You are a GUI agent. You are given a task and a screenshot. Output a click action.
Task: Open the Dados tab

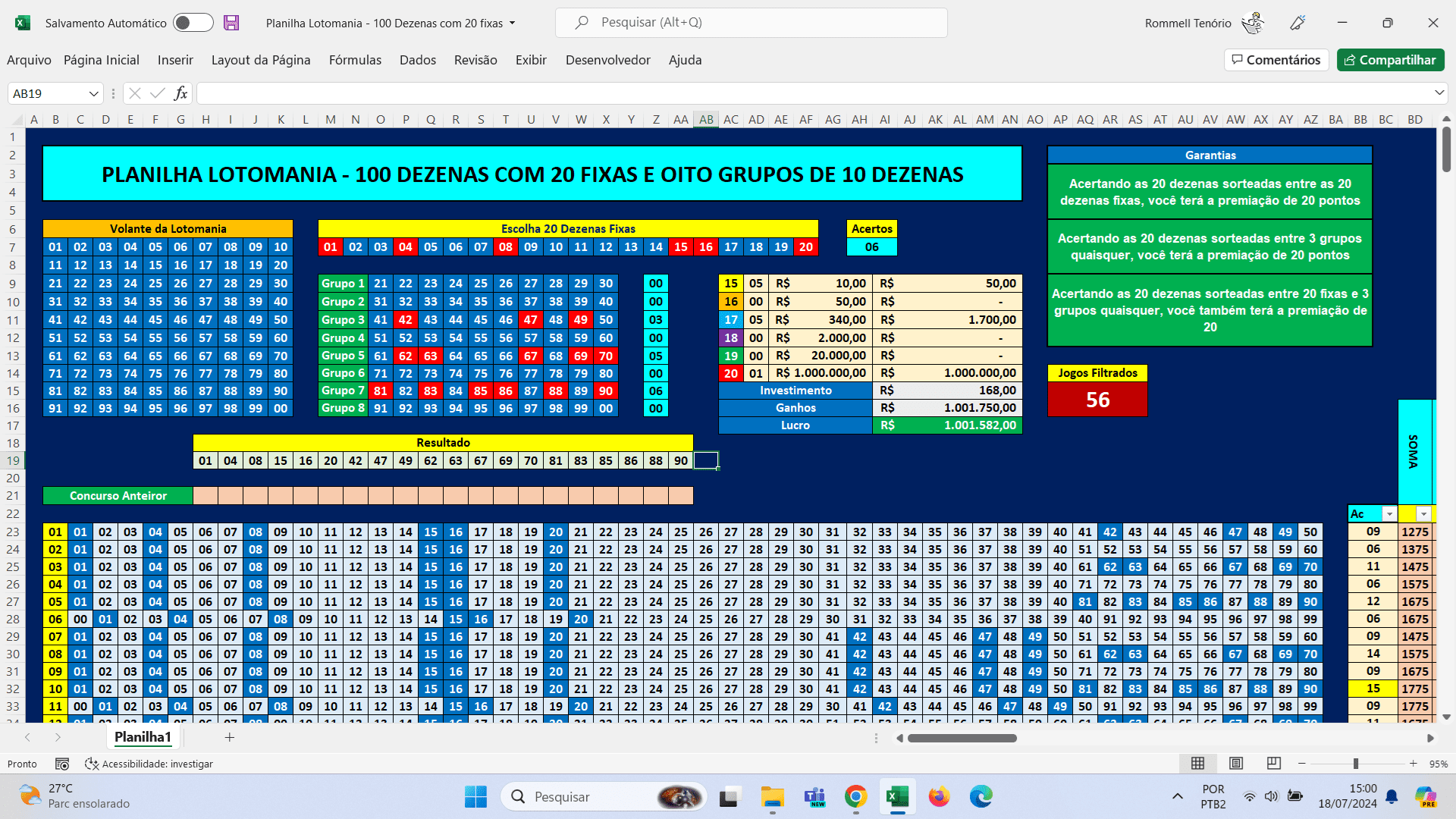pos(418,60)
